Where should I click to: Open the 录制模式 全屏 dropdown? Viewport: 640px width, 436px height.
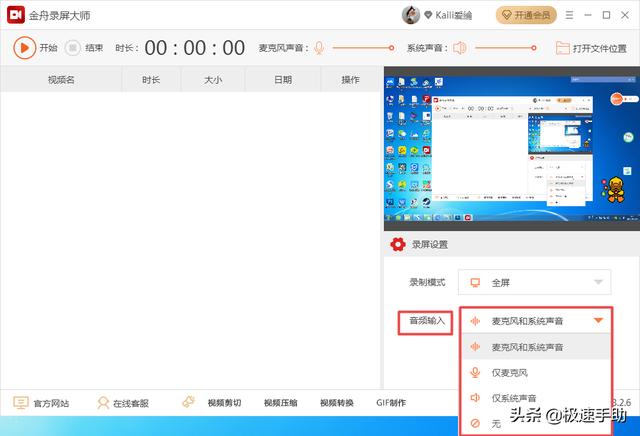coord(535,282)
